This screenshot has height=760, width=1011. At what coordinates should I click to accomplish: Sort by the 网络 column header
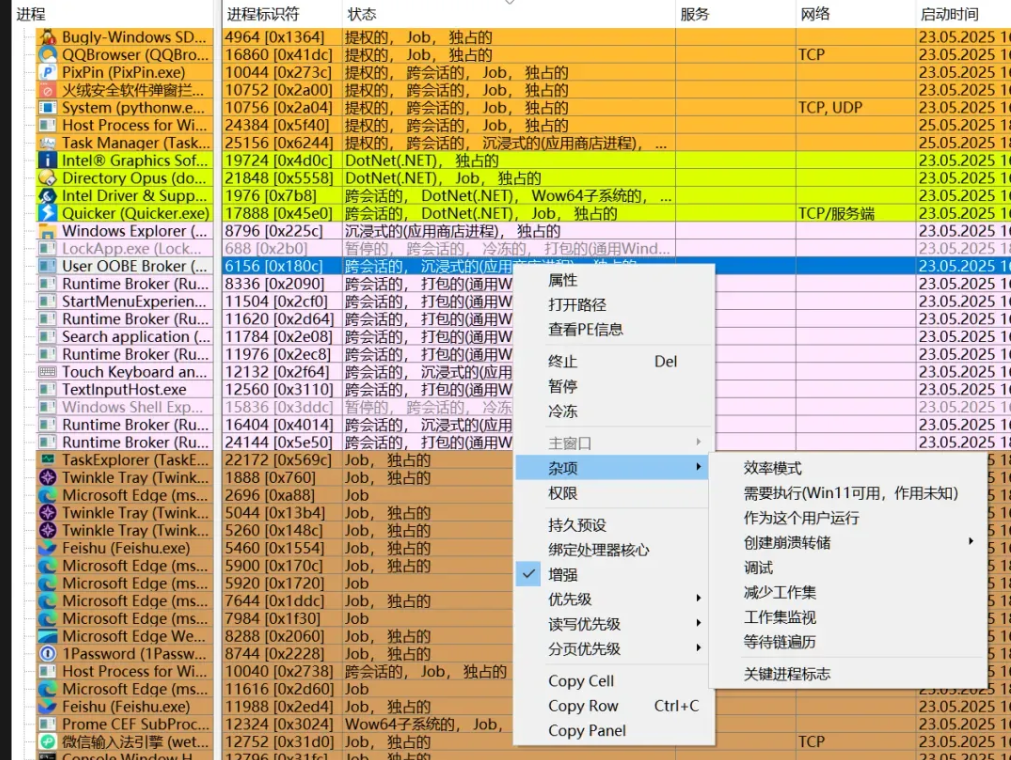coord(856,14)
